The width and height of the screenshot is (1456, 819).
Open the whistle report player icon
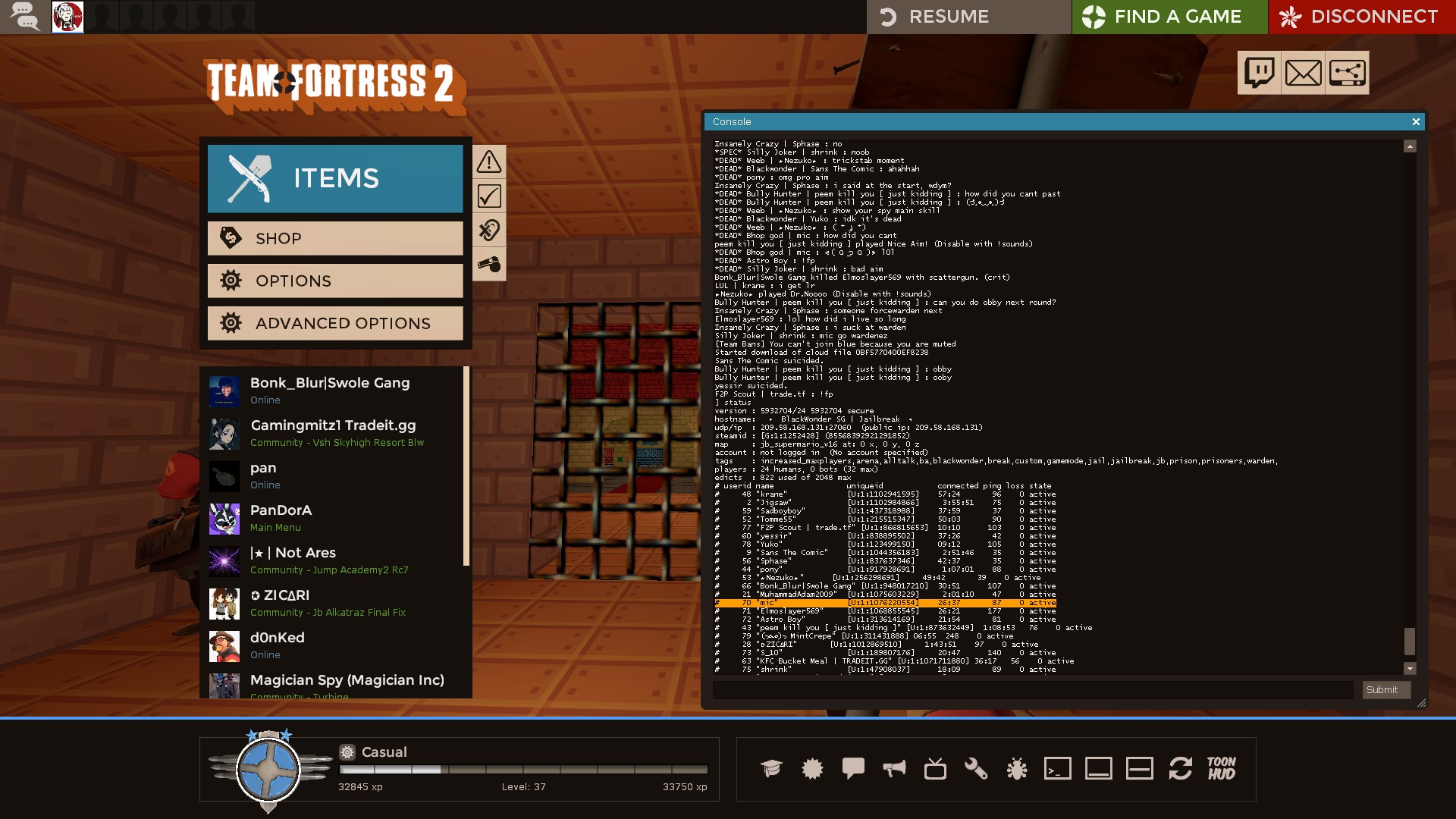coord(489,265)
